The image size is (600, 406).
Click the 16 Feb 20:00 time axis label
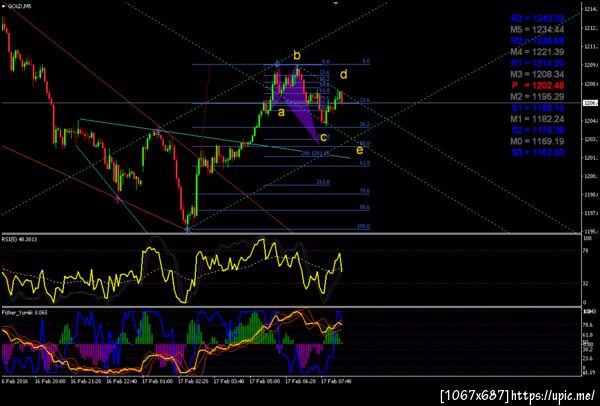coord(48,382)
